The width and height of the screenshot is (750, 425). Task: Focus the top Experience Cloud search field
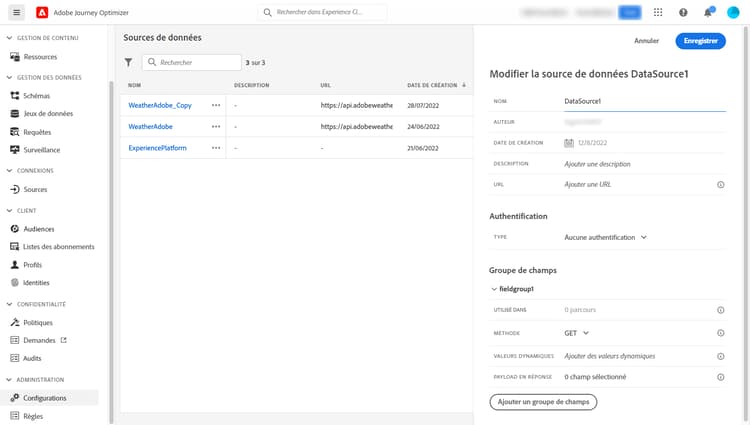(x=323, y=12)
